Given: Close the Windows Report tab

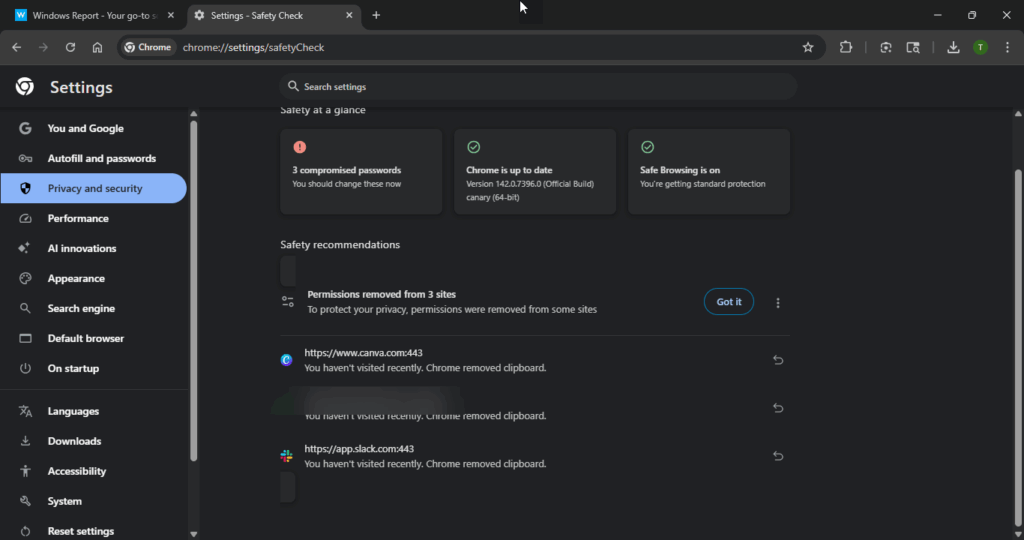Looking at the screenshot, I should pyautogui.click(x=171, y=15).
